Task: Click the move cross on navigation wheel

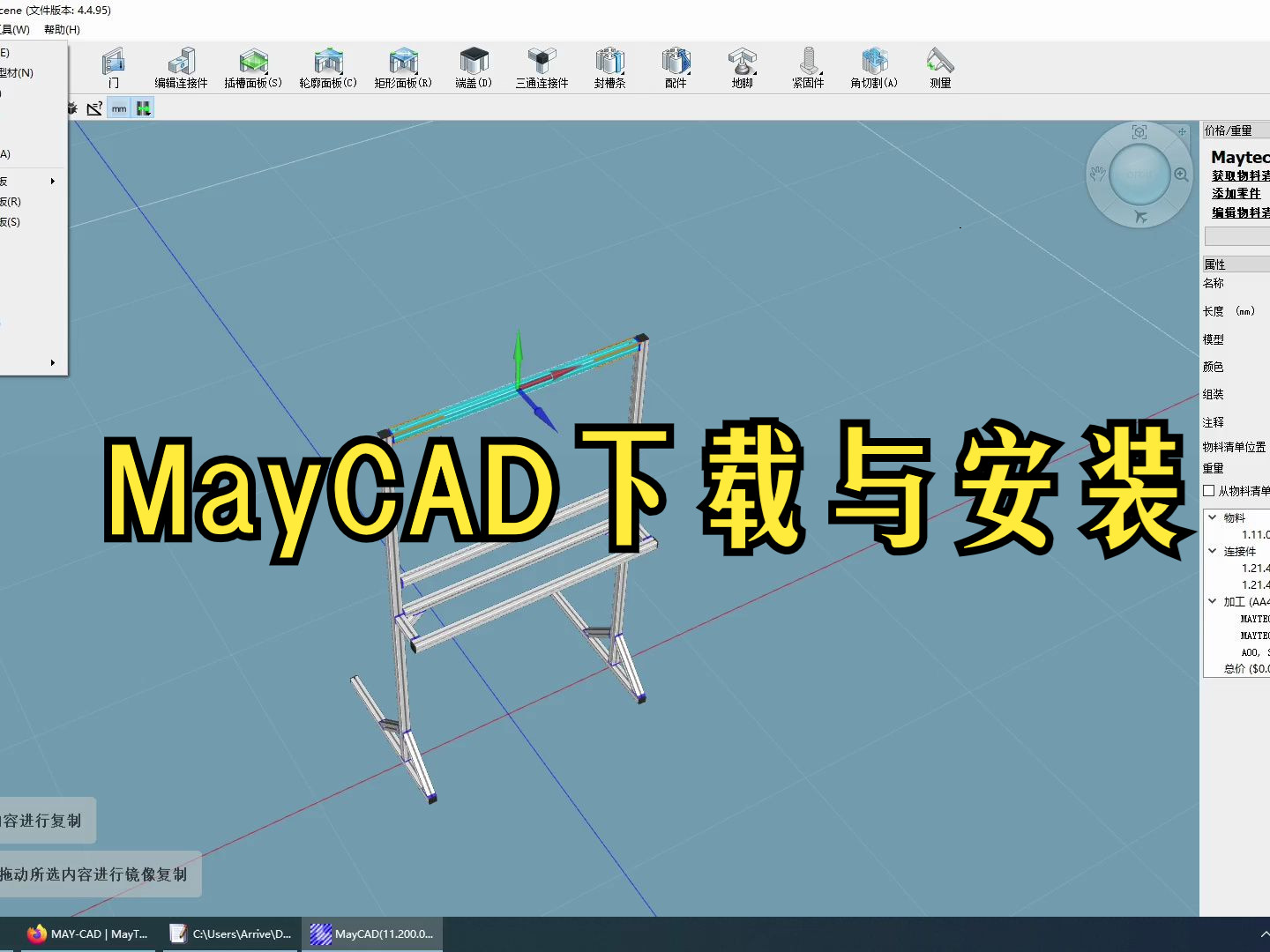Action: (x=1182, y=132)
